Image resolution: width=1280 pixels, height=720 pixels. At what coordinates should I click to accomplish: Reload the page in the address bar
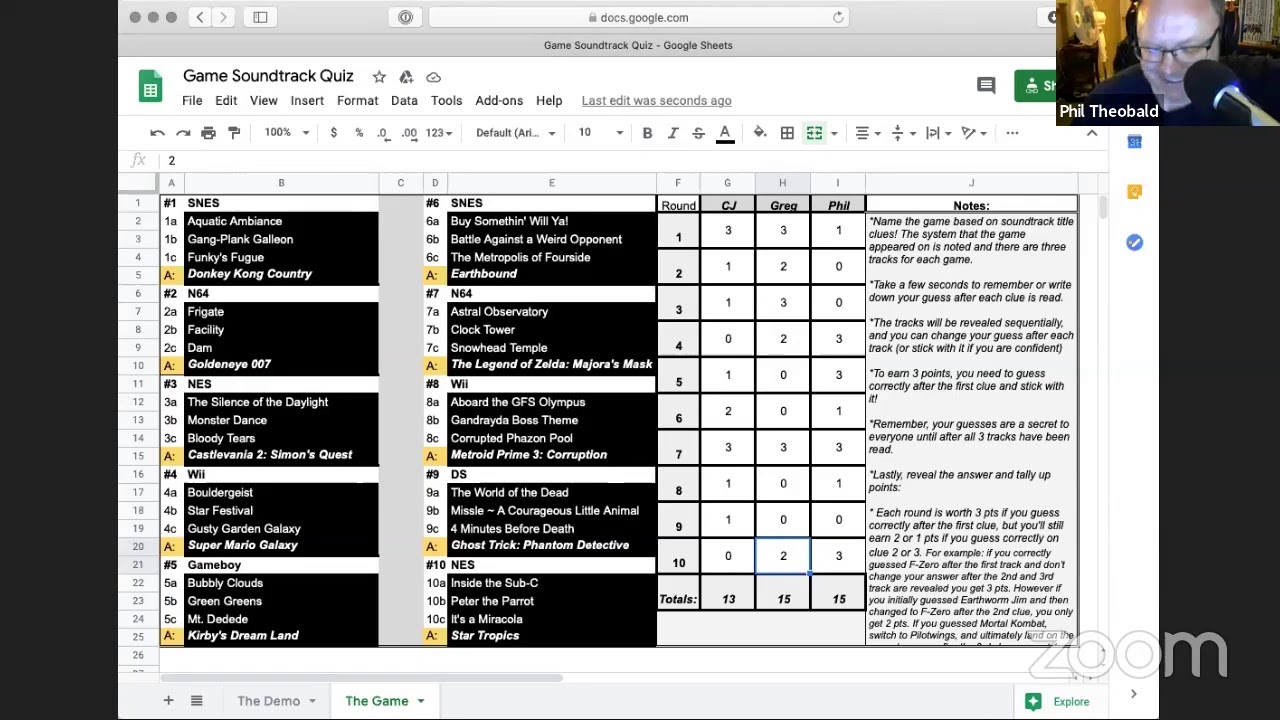tap(838, 17)
